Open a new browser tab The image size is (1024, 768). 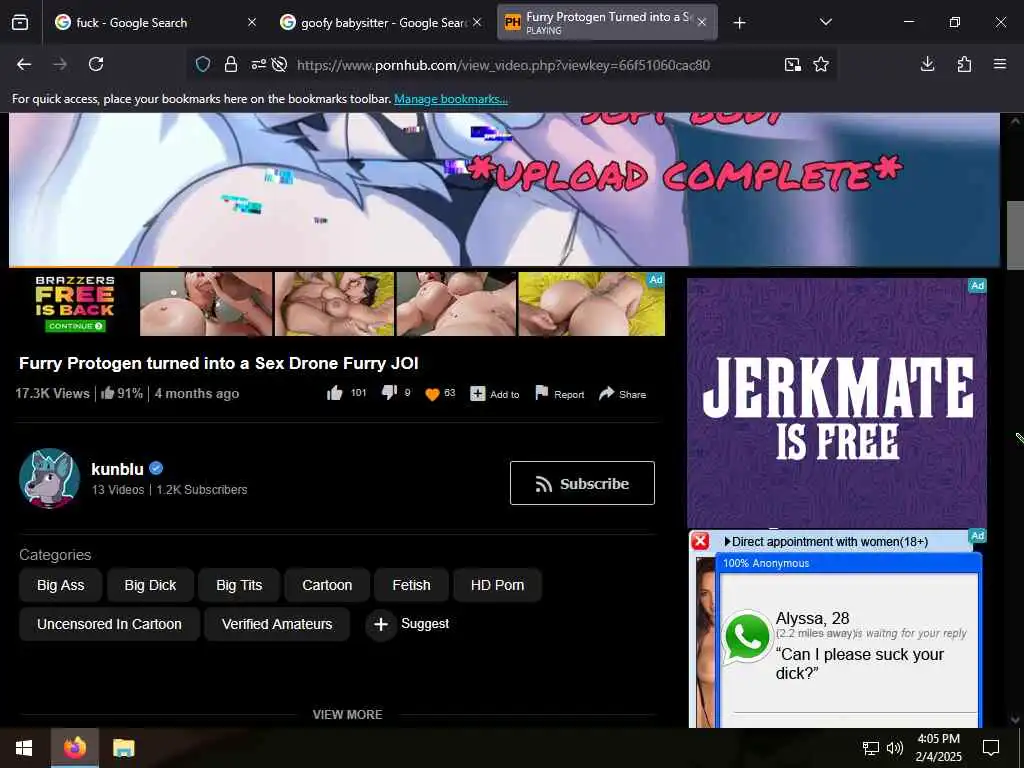point(739,23)
